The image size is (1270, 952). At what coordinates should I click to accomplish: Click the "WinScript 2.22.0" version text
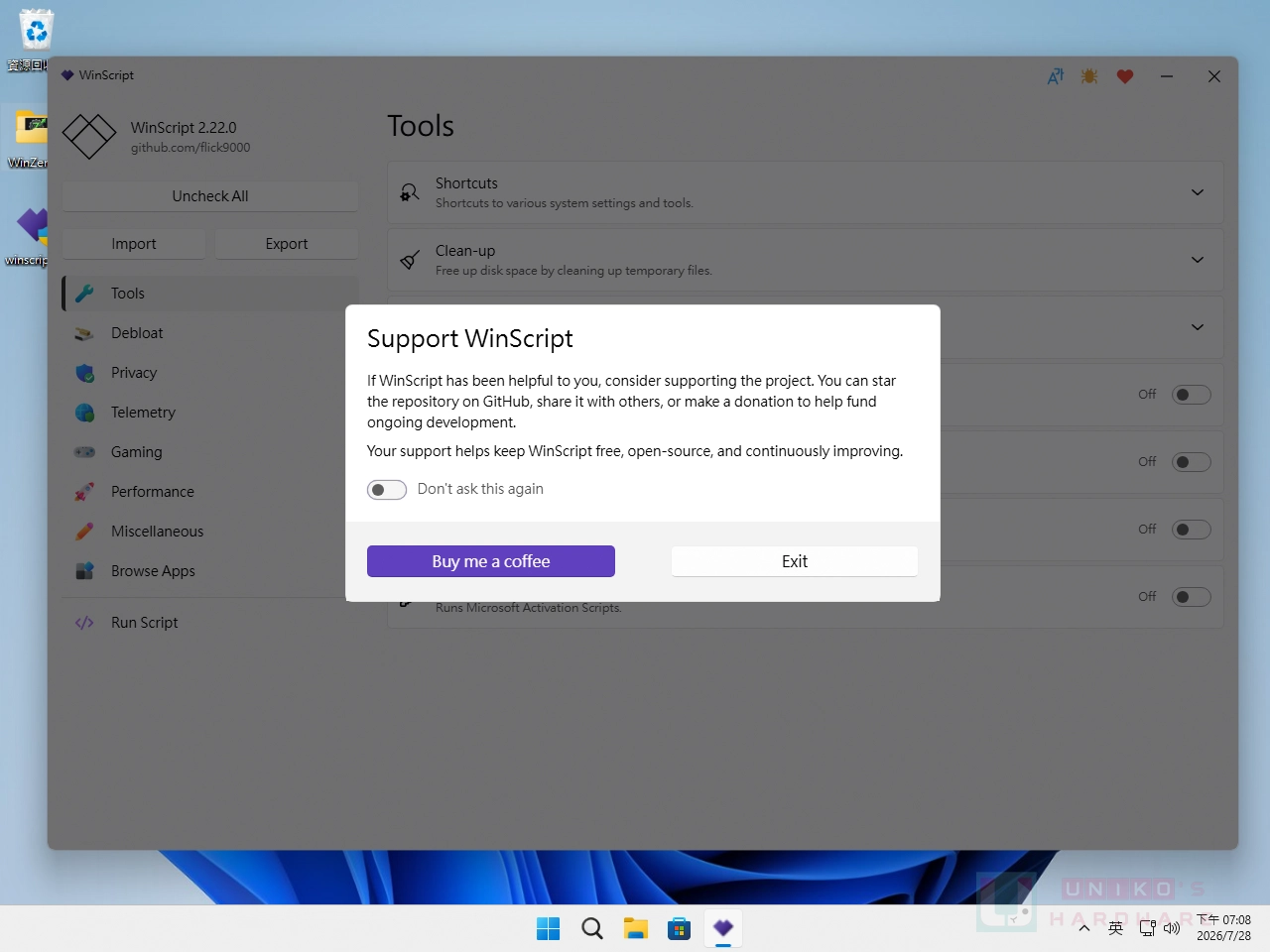pyautogui.click(x=184, y=128)
